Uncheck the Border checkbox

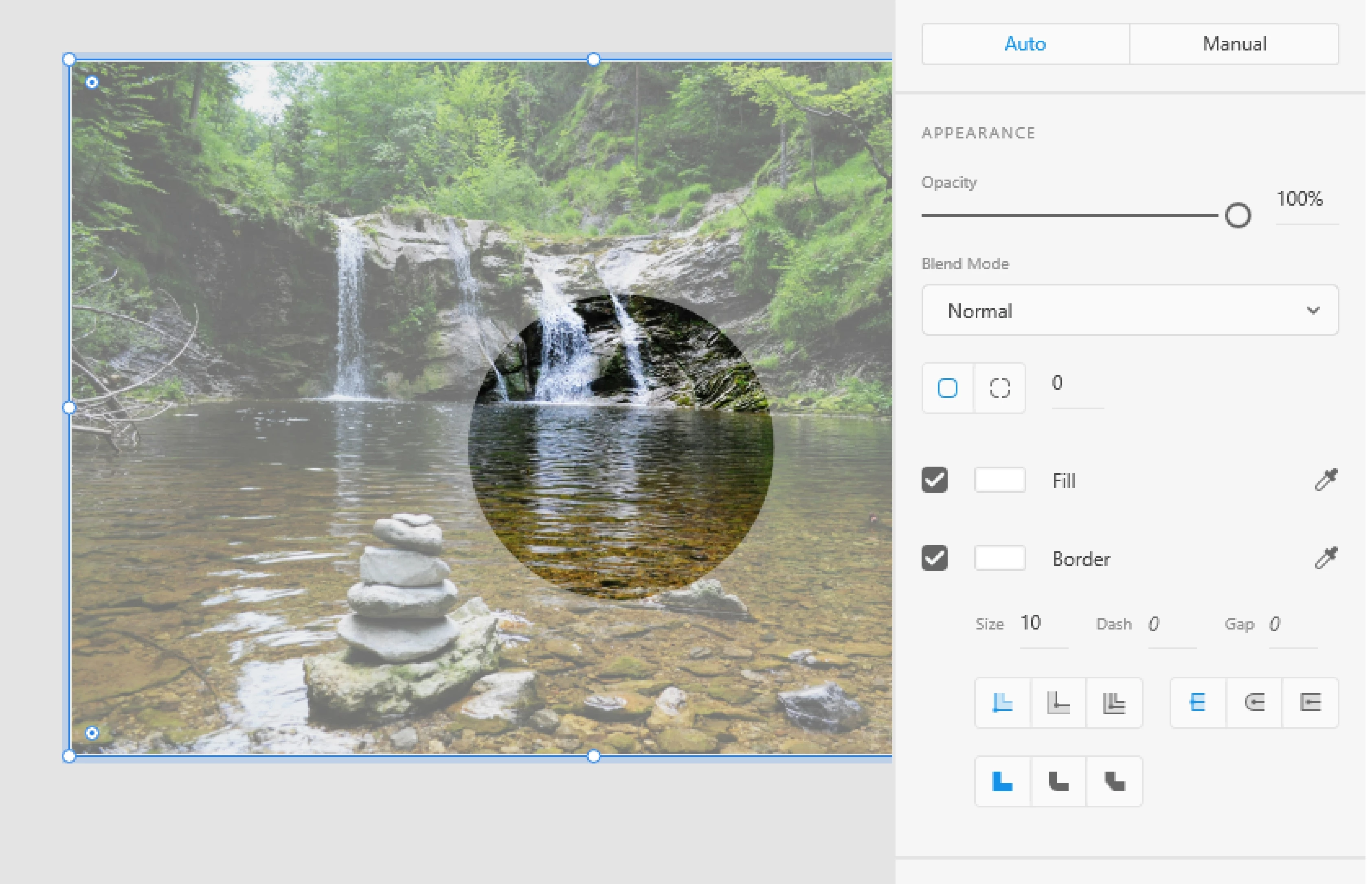point(934,558)
